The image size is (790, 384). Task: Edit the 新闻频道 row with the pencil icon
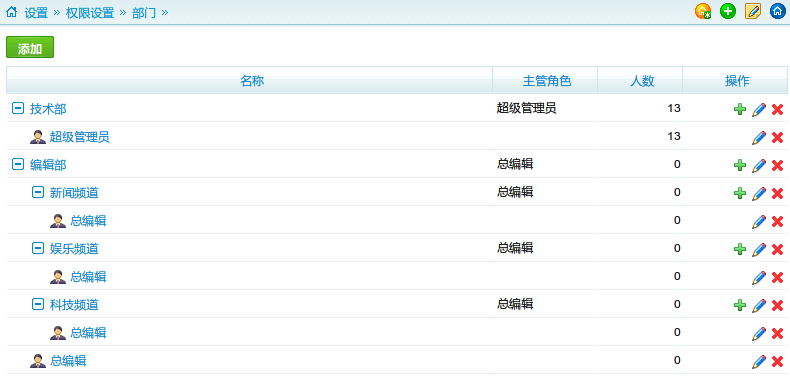pyautogui.click(x=759, y=194)
